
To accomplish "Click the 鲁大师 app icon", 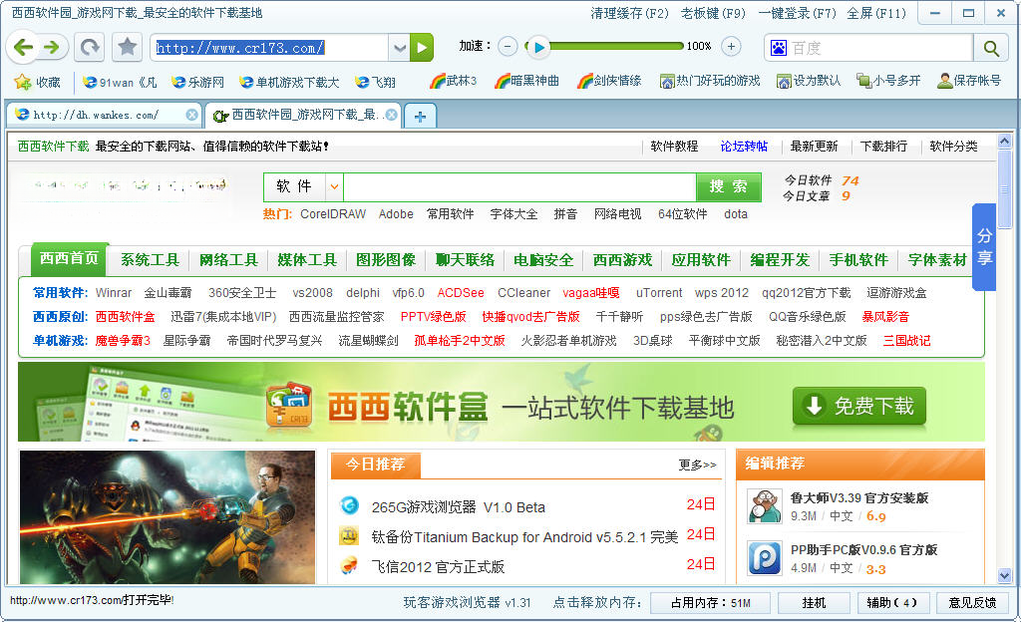I will 764,505.
